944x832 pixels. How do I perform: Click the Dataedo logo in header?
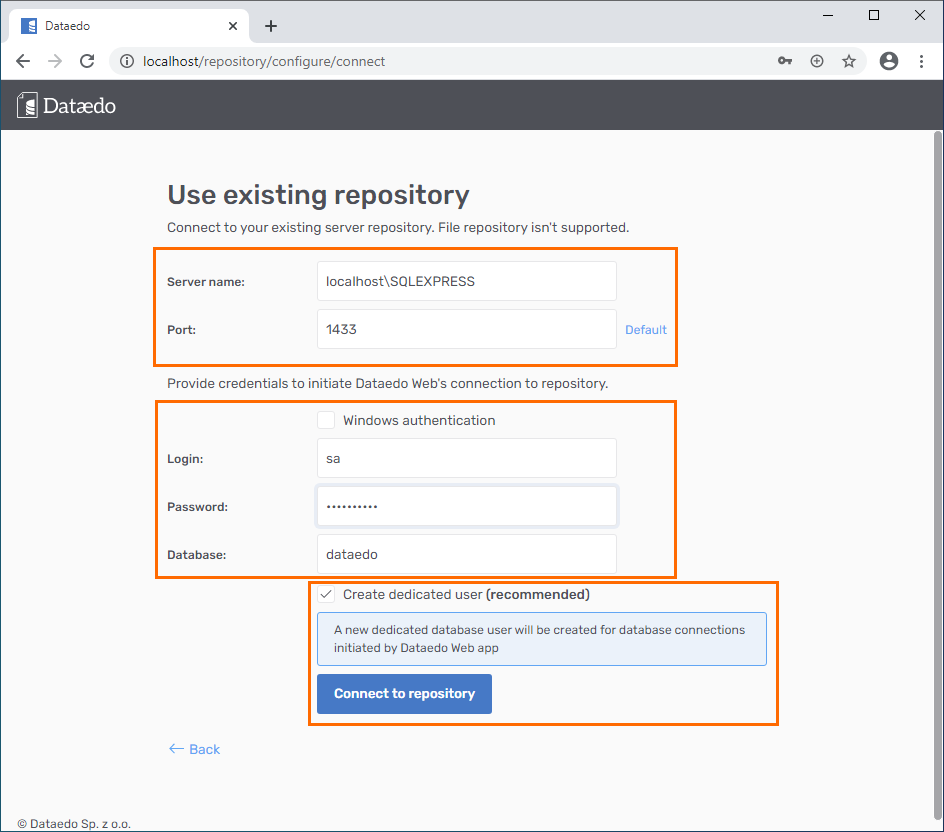coord(67,105)
